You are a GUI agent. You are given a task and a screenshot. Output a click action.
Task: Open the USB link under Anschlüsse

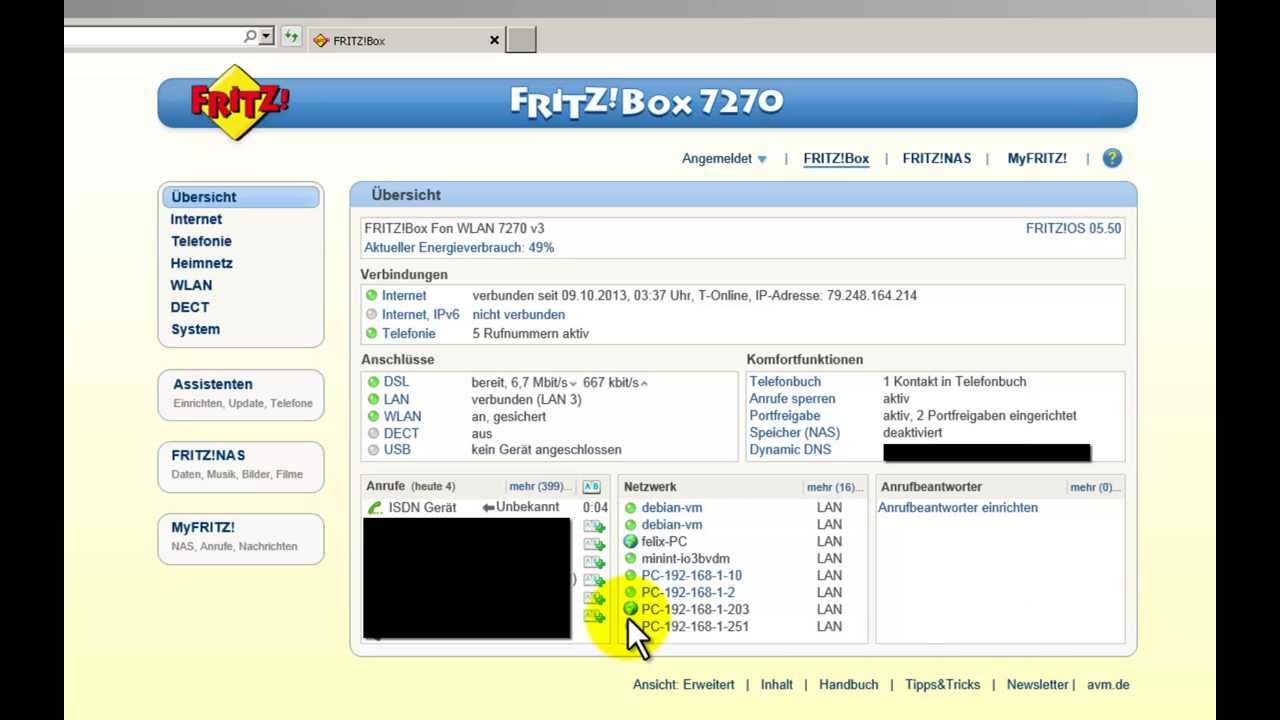pyautogui.click(x=397, y=450)
